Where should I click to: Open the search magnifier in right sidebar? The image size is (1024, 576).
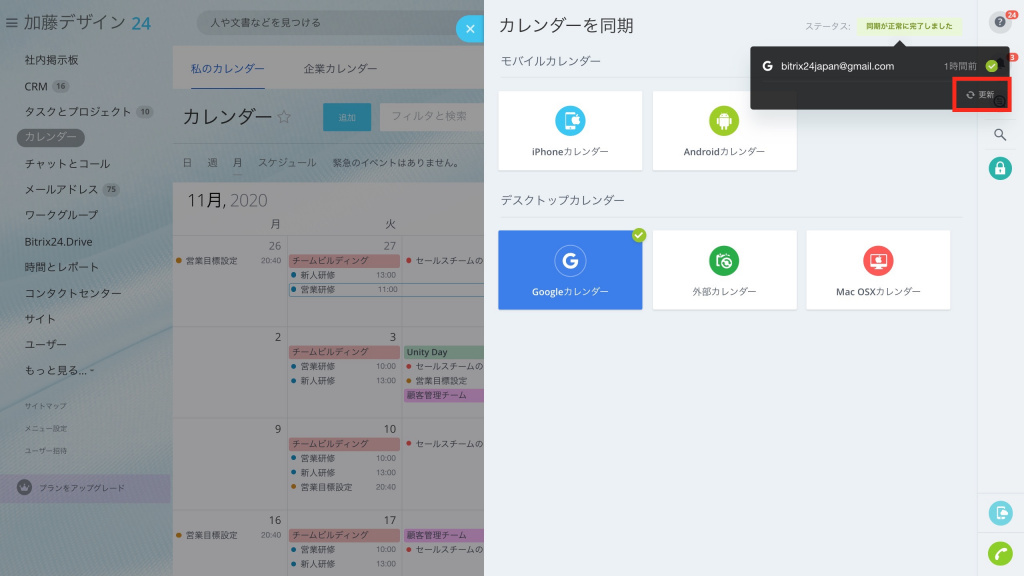point(1000,135)
